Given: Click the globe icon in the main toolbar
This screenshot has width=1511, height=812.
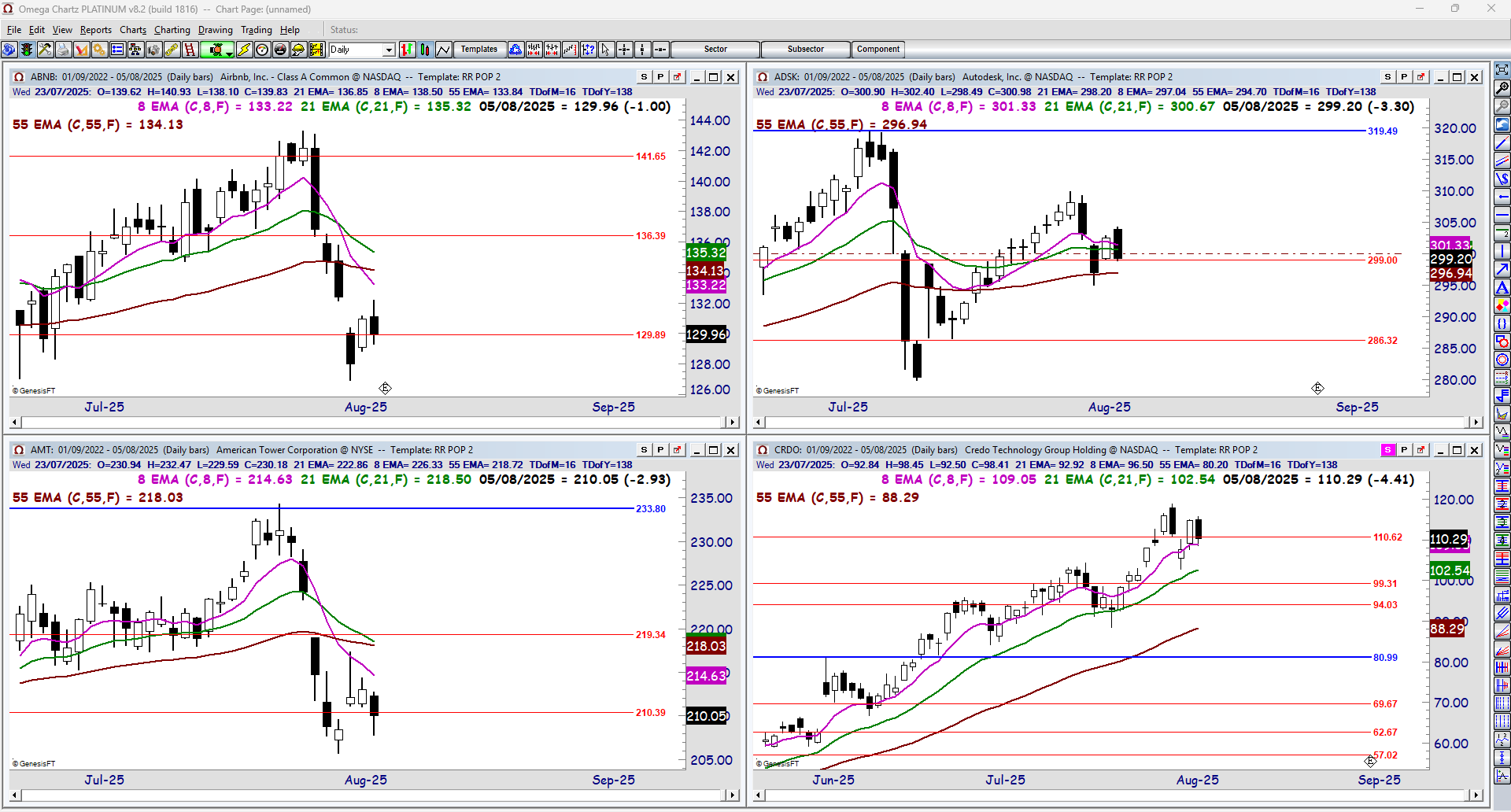Looking at the screenshot, I should tap(9, 50).
